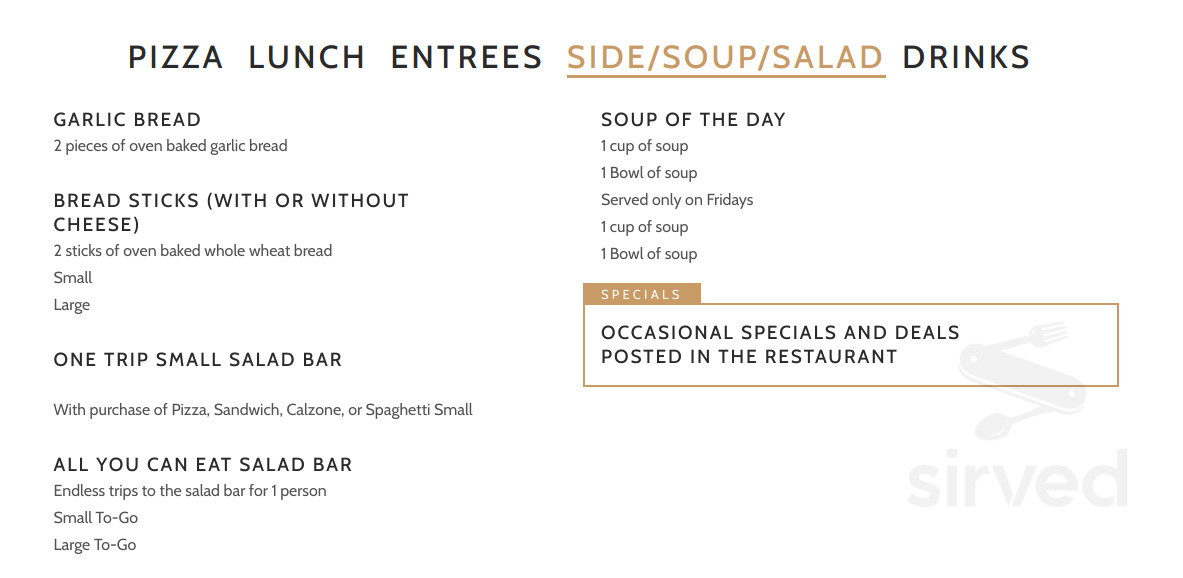Select the Soup of the Day heading
This screenshot has height=578, width=1183.
(693, 119)
